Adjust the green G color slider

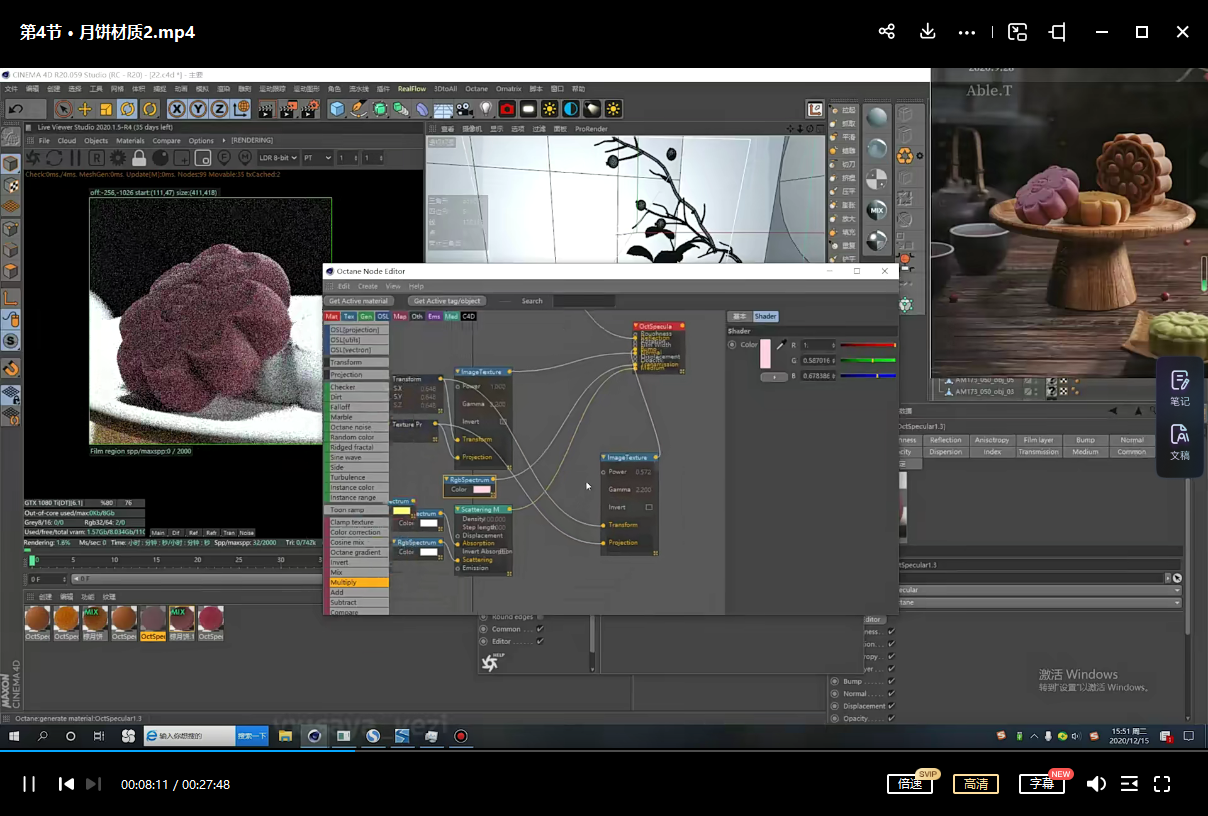tap(868, 360)
